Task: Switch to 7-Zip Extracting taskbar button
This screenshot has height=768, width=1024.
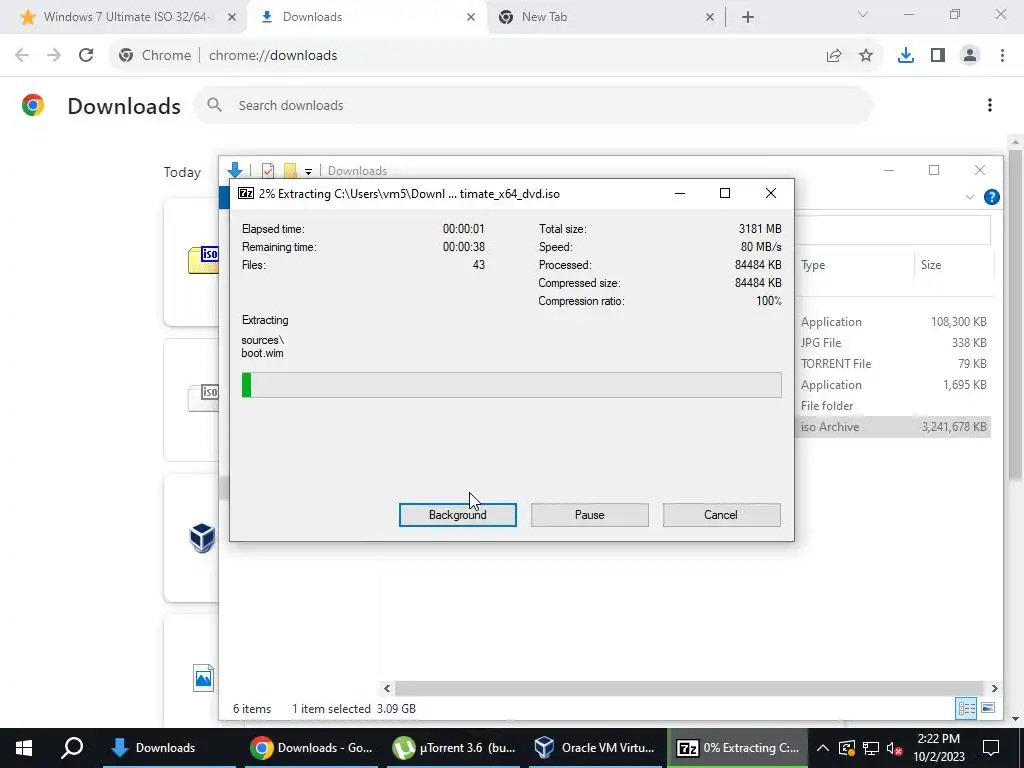Action: [x=737, y=748]
